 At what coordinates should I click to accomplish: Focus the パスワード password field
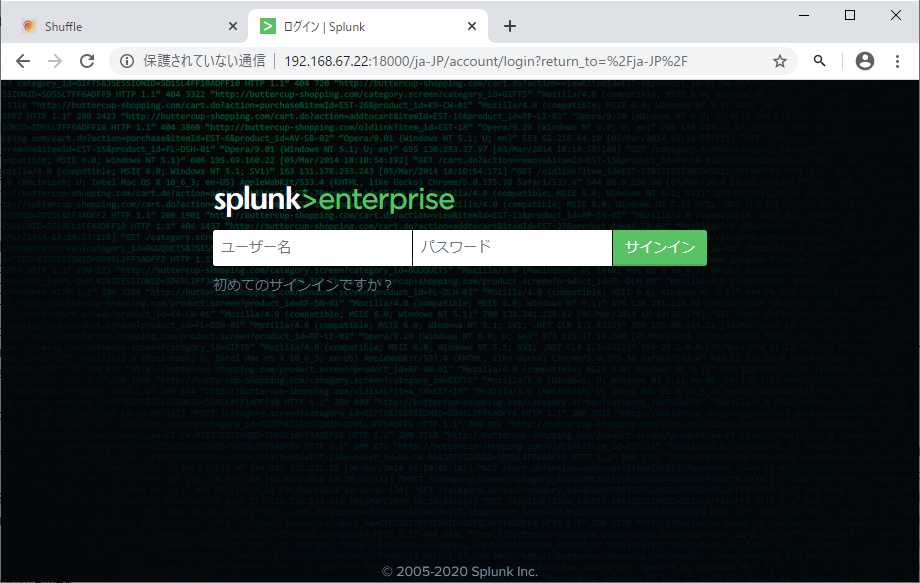[512, 248]
